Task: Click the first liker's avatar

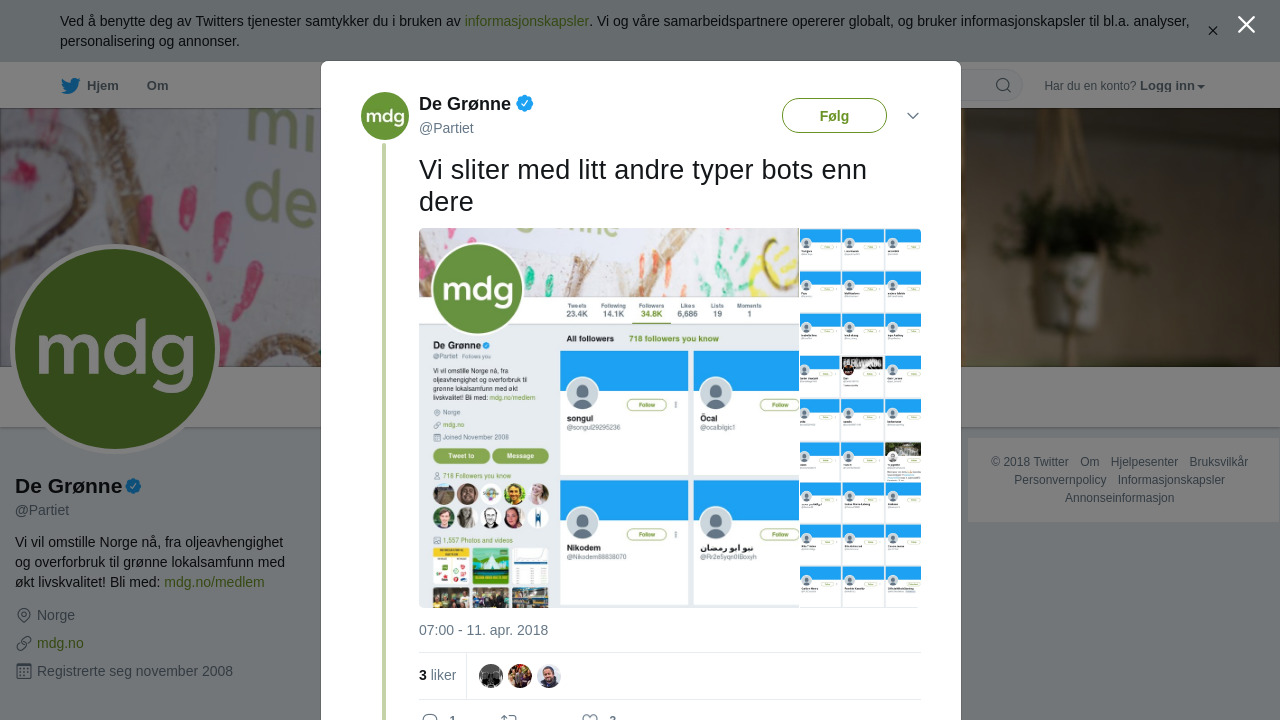Action: 491,676
